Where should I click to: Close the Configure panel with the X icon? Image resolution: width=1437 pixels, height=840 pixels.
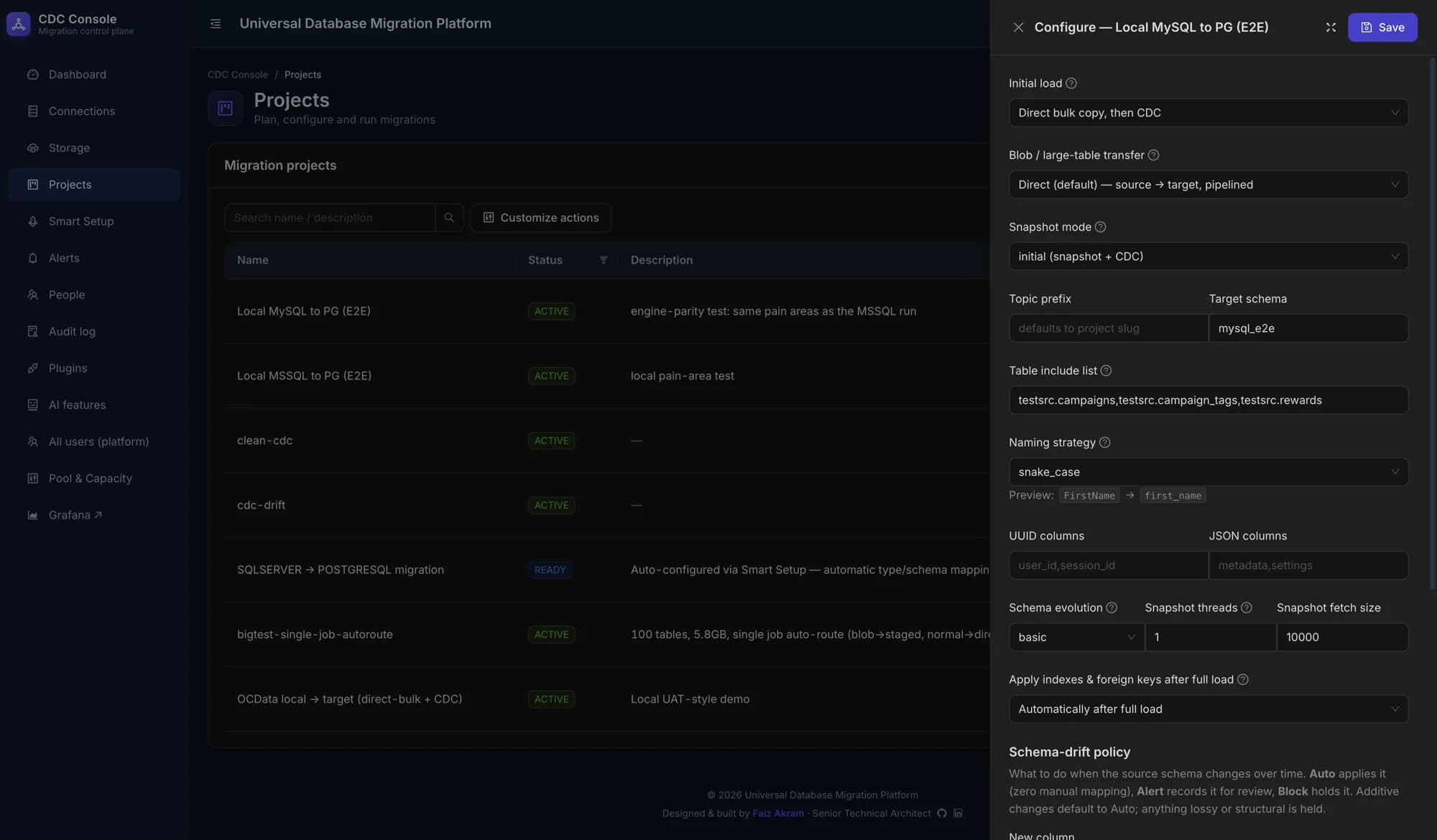[1018, 27]
